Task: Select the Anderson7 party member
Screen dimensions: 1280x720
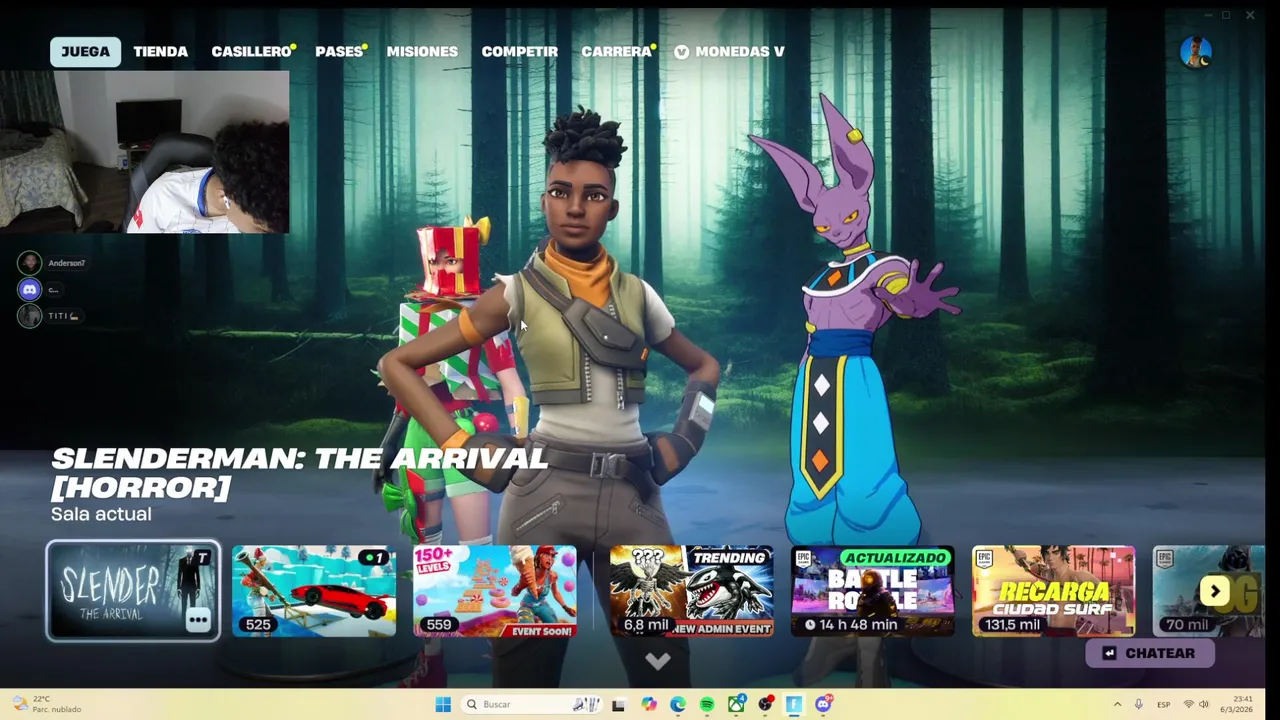Action: coord(52,263)
